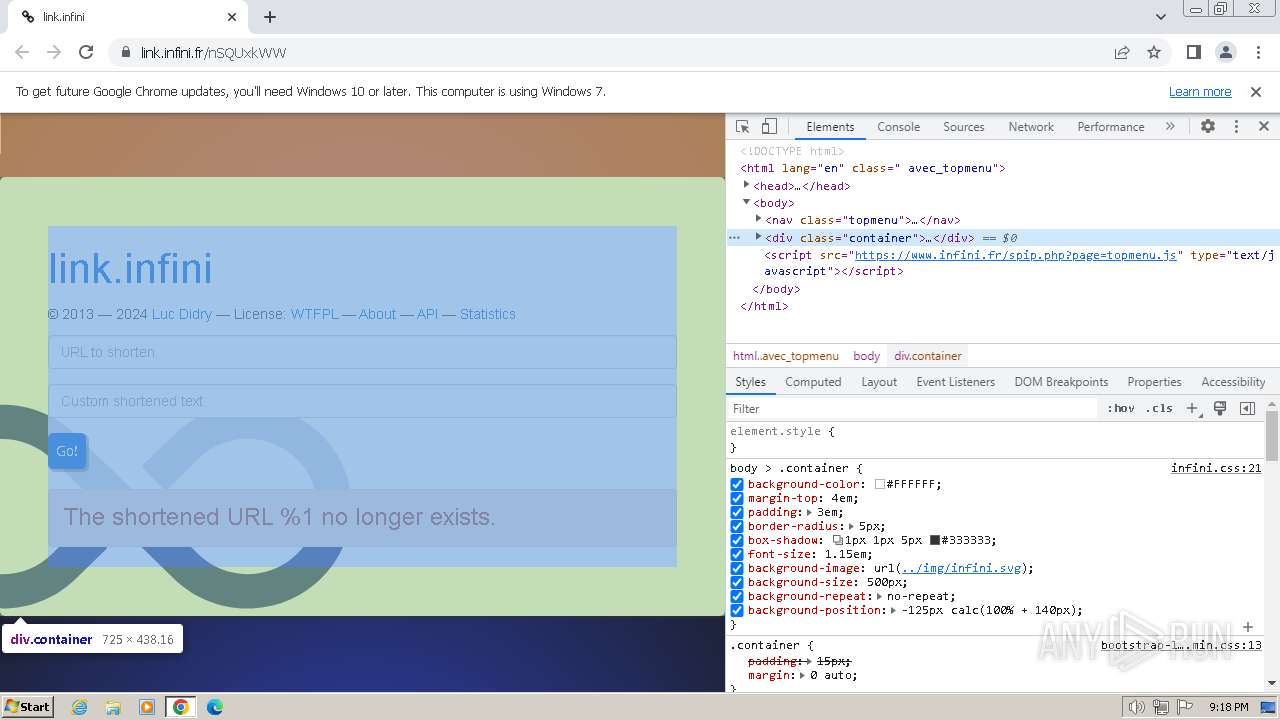Open the Chrome three-dot menu
1280x720 pixels.
pos(1258,52)
